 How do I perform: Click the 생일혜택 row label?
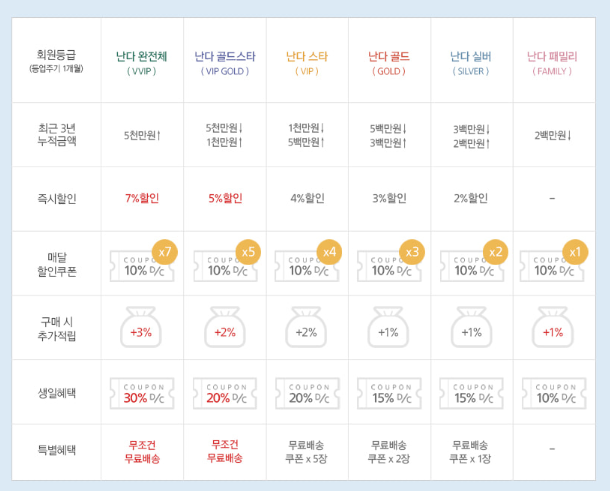coord(57,393)
